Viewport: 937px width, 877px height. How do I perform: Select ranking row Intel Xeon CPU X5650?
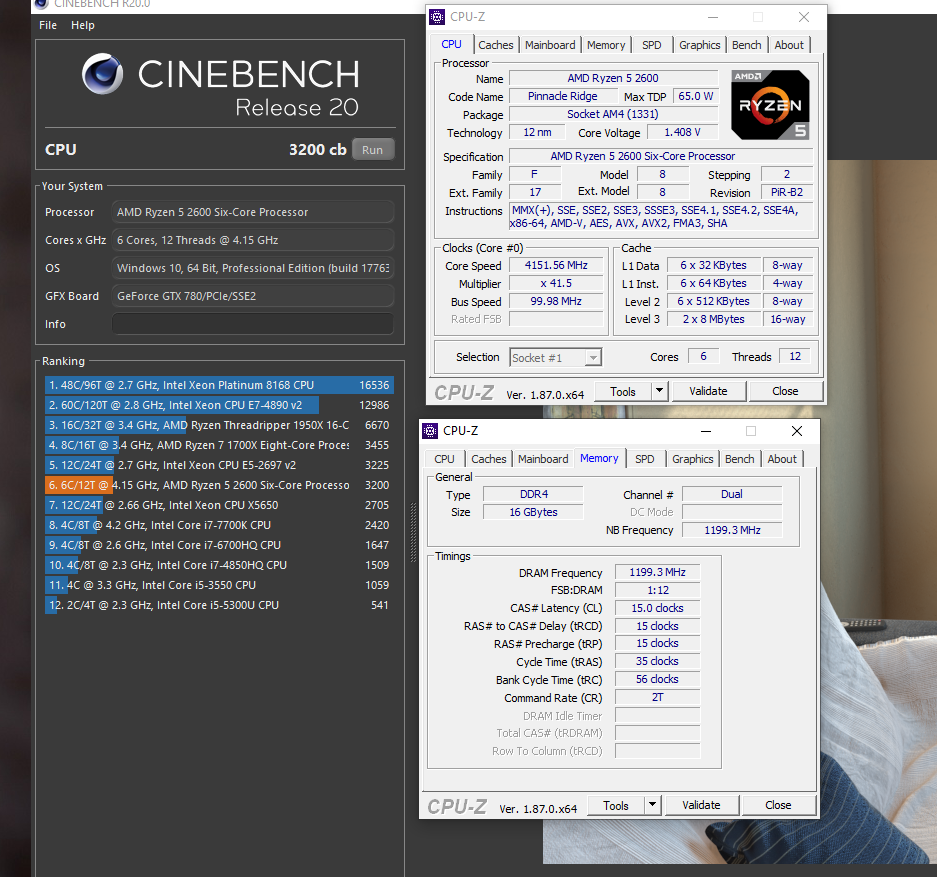click(x=219, y=505)
